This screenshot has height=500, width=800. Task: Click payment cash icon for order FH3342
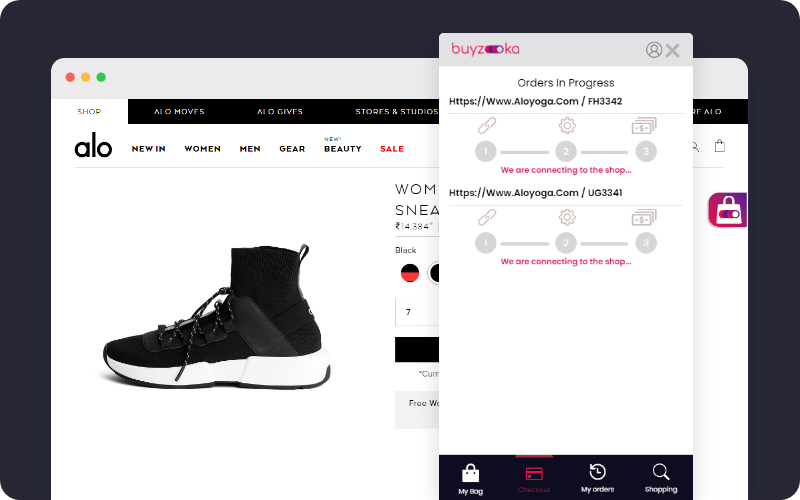644,126
